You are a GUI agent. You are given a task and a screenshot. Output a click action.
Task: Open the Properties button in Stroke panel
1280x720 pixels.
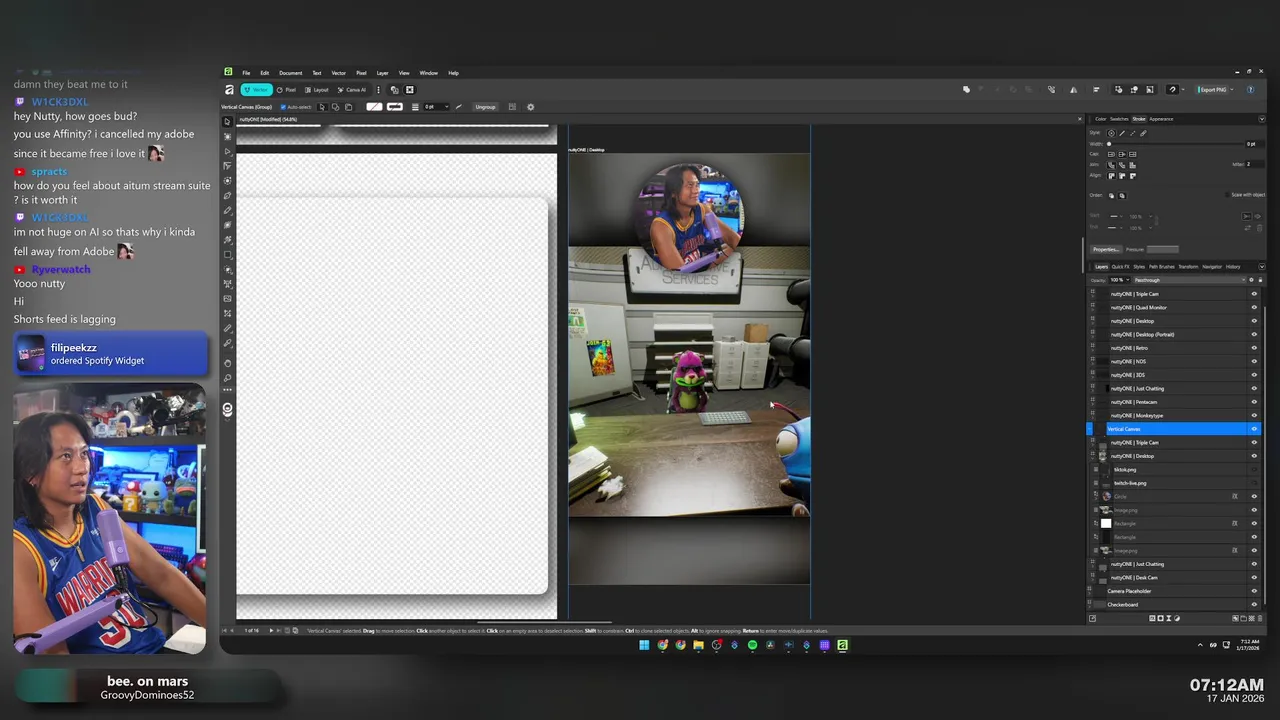(x=1106, y=249)
